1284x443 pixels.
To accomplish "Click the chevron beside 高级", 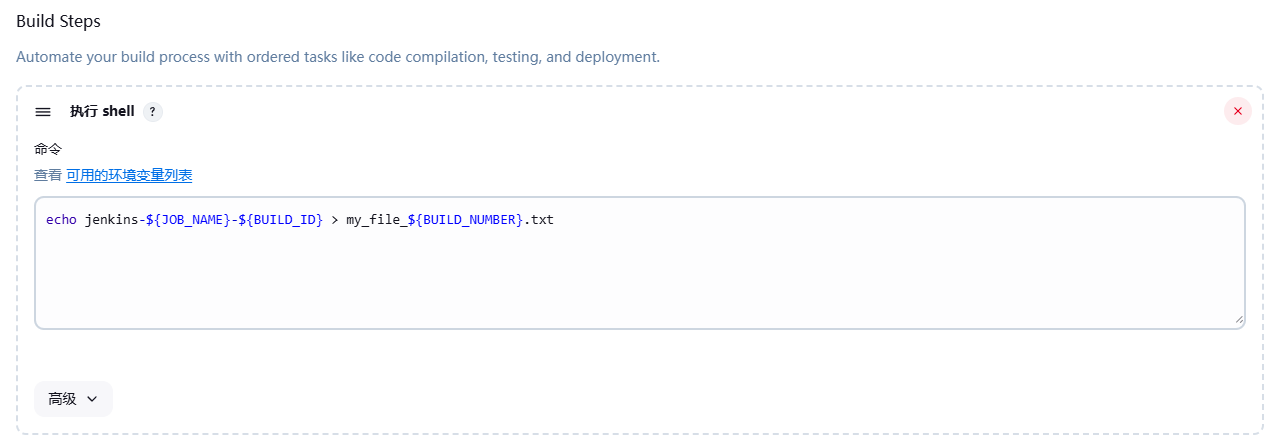I will [x=92, y=398].
